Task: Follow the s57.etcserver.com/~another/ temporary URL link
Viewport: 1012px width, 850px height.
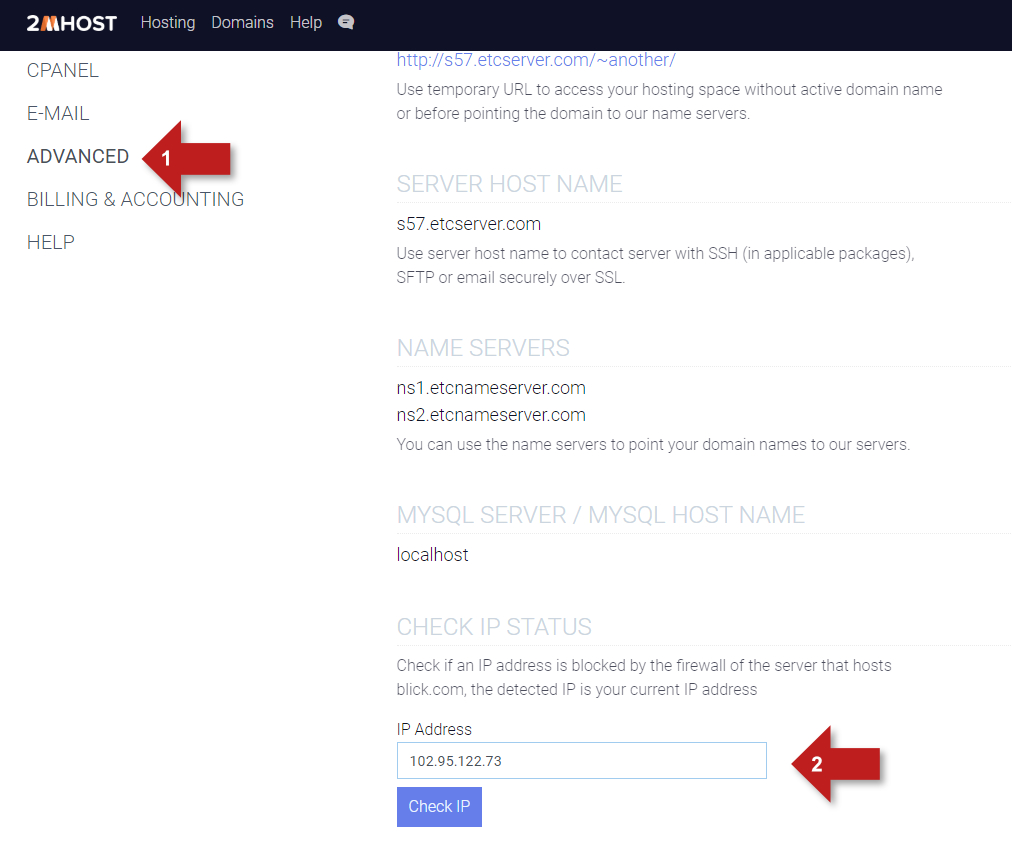Action: [x=536, y=60]
